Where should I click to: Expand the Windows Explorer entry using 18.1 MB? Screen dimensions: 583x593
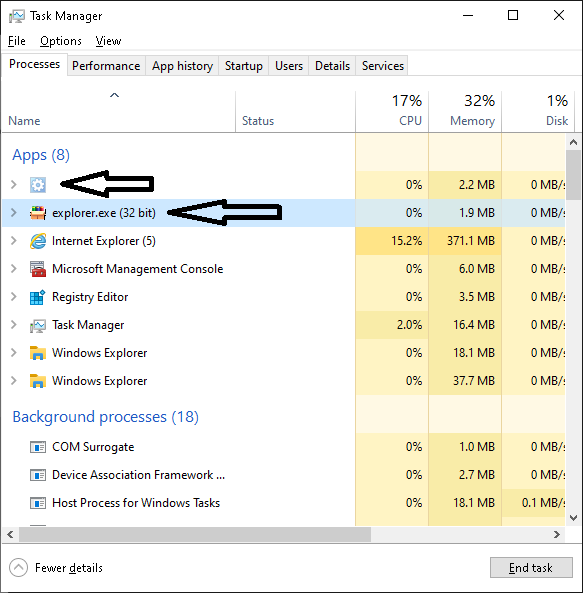tap(14, 352)
